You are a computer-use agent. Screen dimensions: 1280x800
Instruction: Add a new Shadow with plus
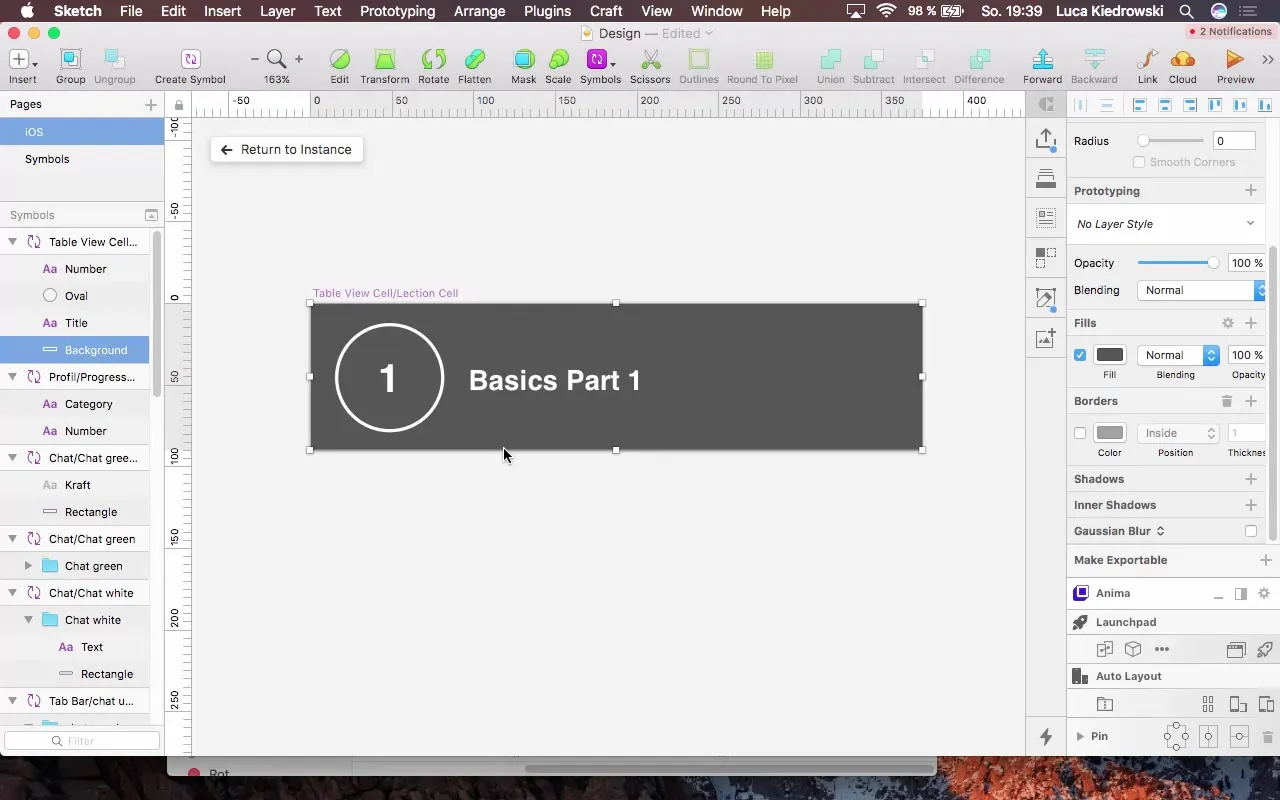click(x=1251, y=479)
